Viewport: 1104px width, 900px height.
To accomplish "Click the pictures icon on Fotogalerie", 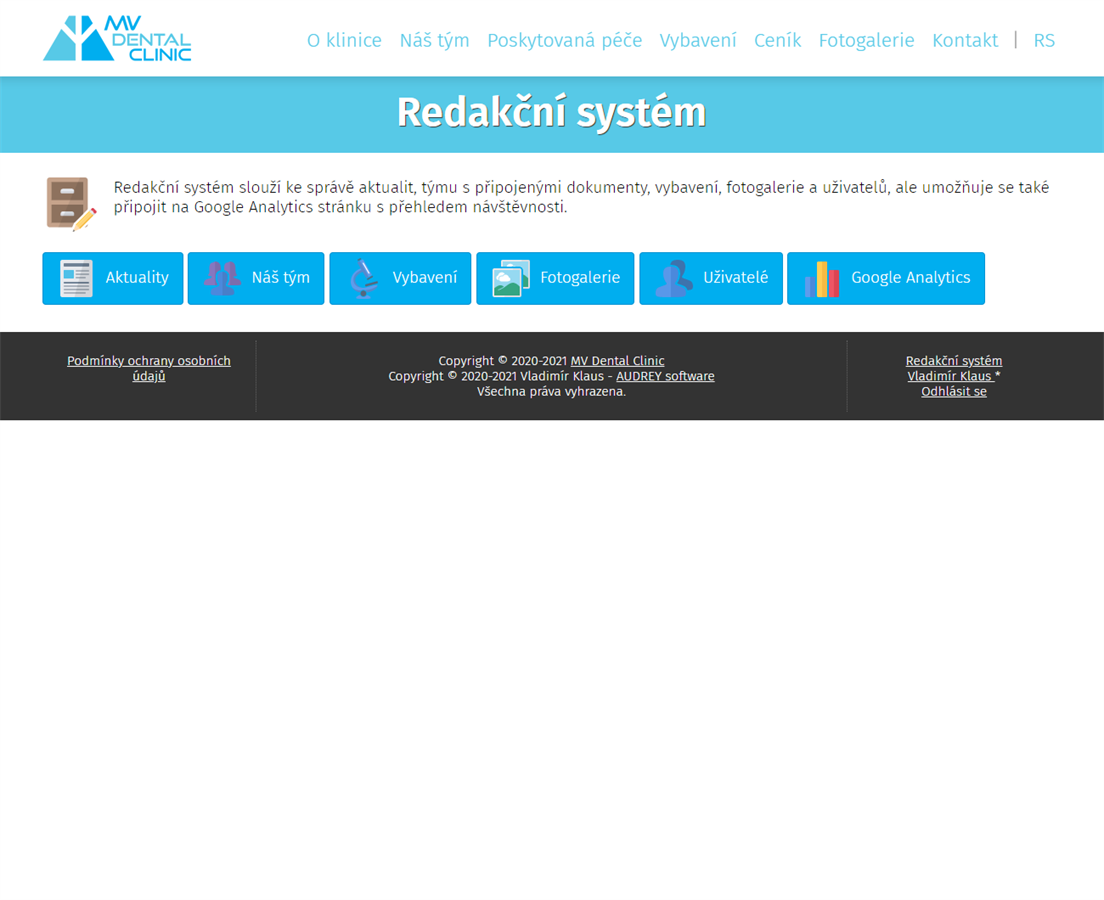I will click(511, 278).
